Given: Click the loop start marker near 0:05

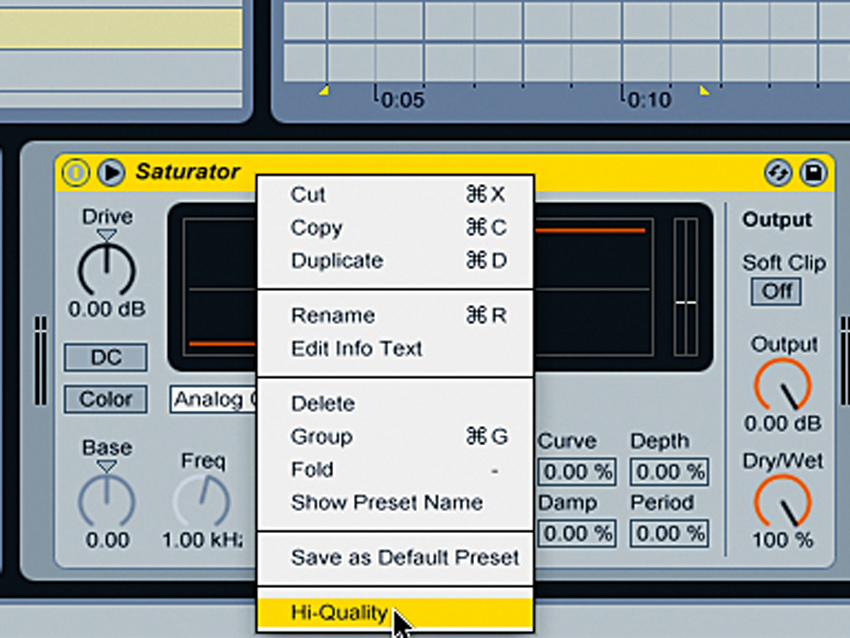Looking at the screenshot, I should click(324, 90).
